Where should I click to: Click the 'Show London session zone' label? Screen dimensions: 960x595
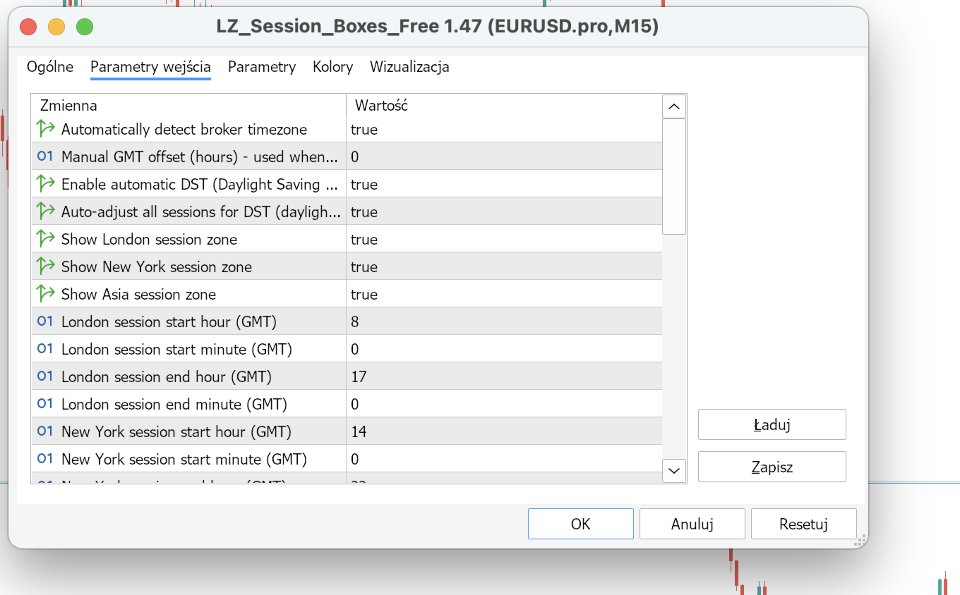tap(149, 239)
